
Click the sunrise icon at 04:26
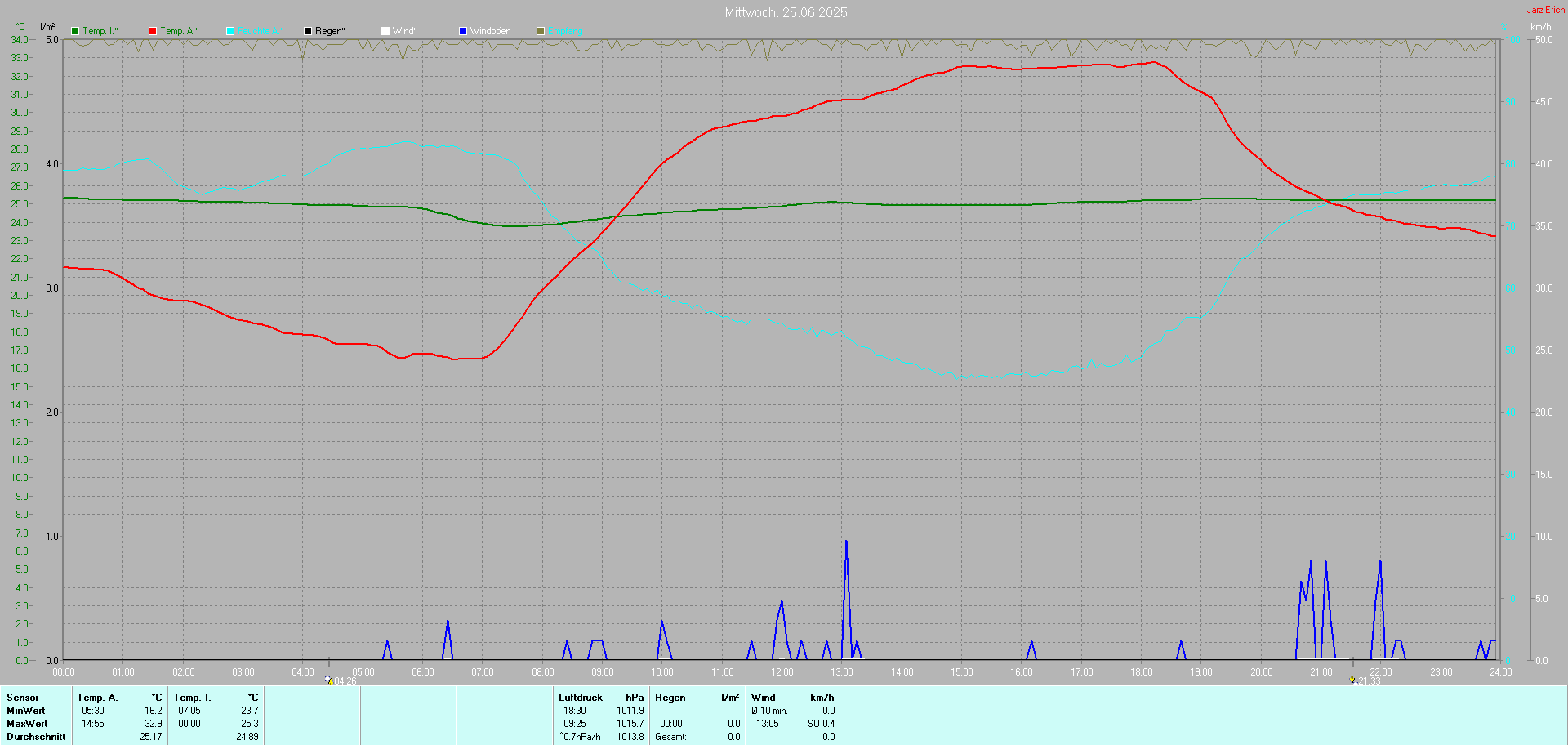[328, 680]
